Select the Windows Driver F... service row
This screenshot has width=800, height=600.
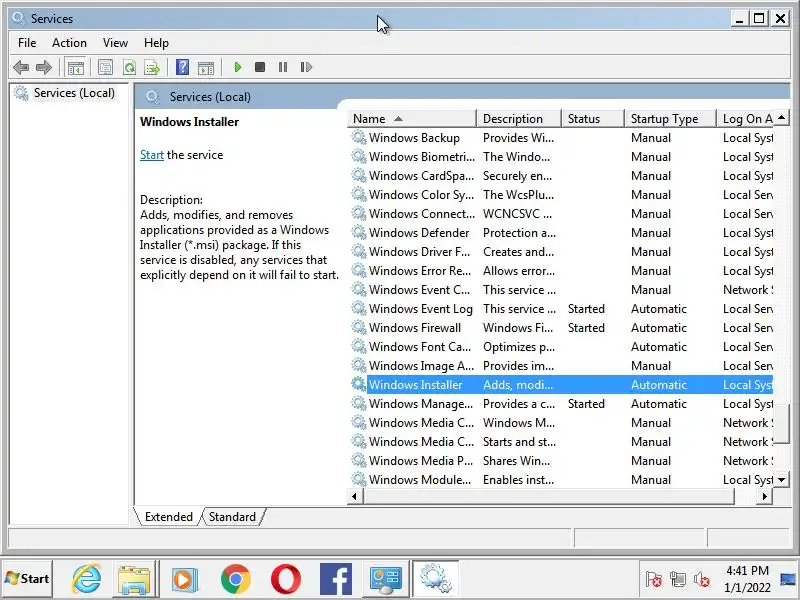562,252
